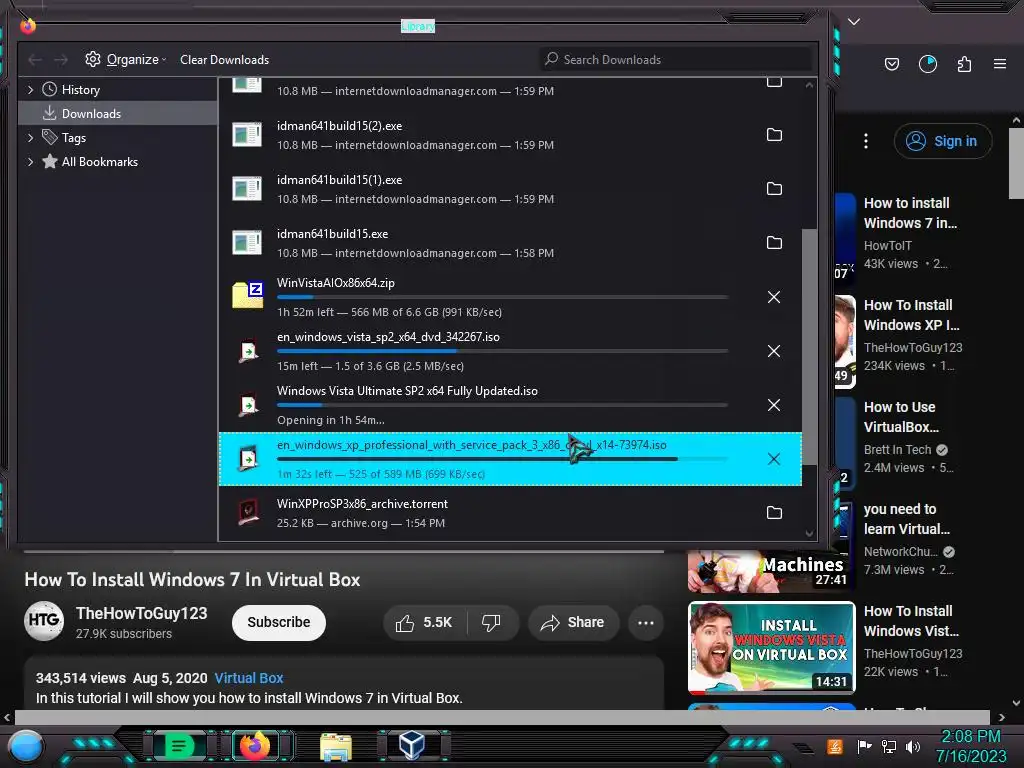Open folder for idman641build15(1).exe download

[x=774, y=189]
